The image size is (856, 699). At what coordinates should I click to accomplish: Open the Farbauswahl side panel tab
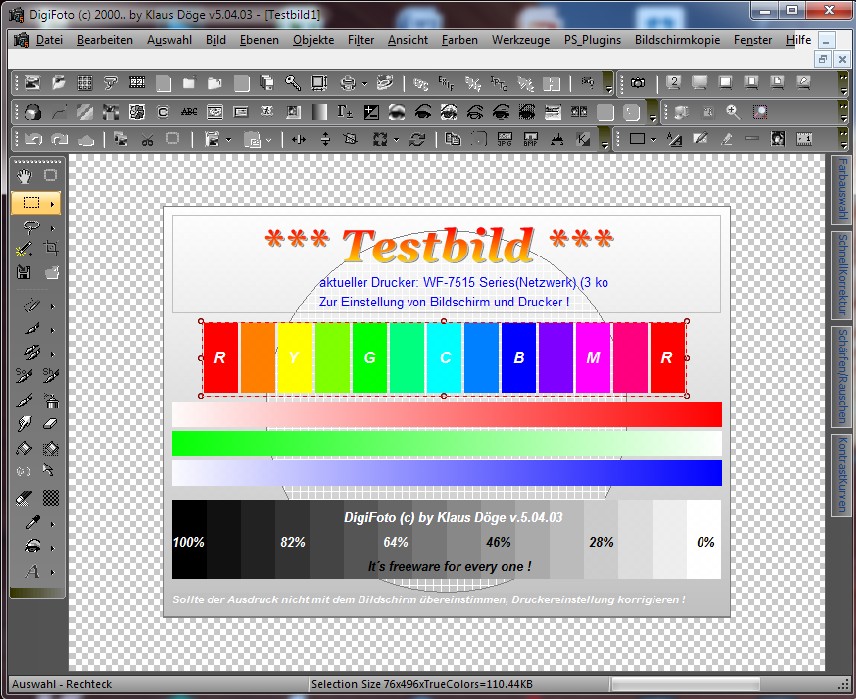click(842, 189)
